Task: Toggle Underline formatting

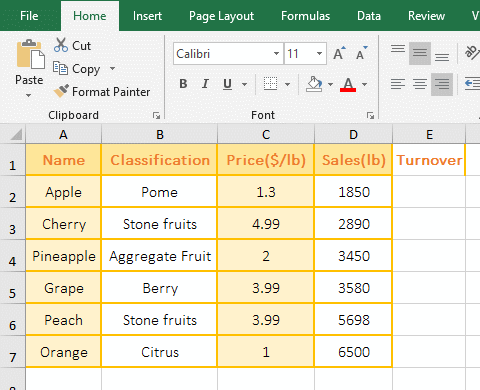Action: tap(227, 84)
